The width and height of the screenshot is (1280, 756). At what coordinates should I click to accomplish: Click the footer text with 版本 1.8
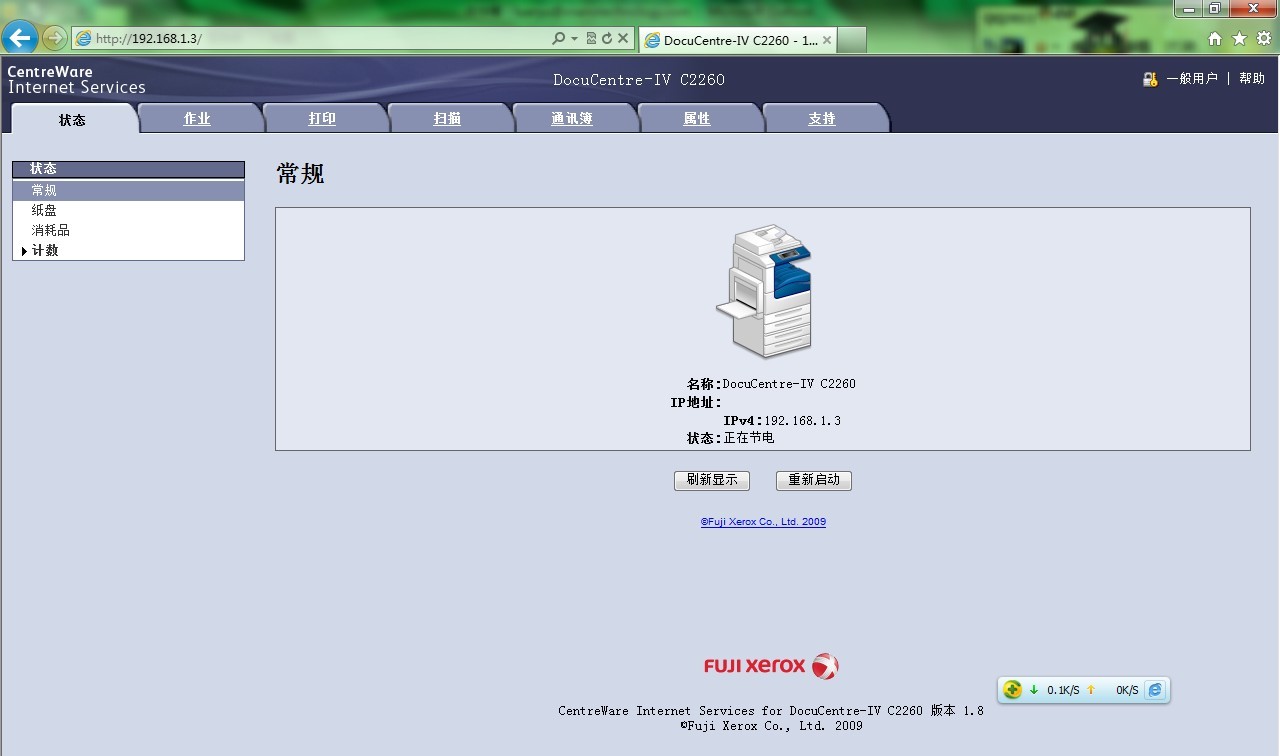(x=771, y=711)
